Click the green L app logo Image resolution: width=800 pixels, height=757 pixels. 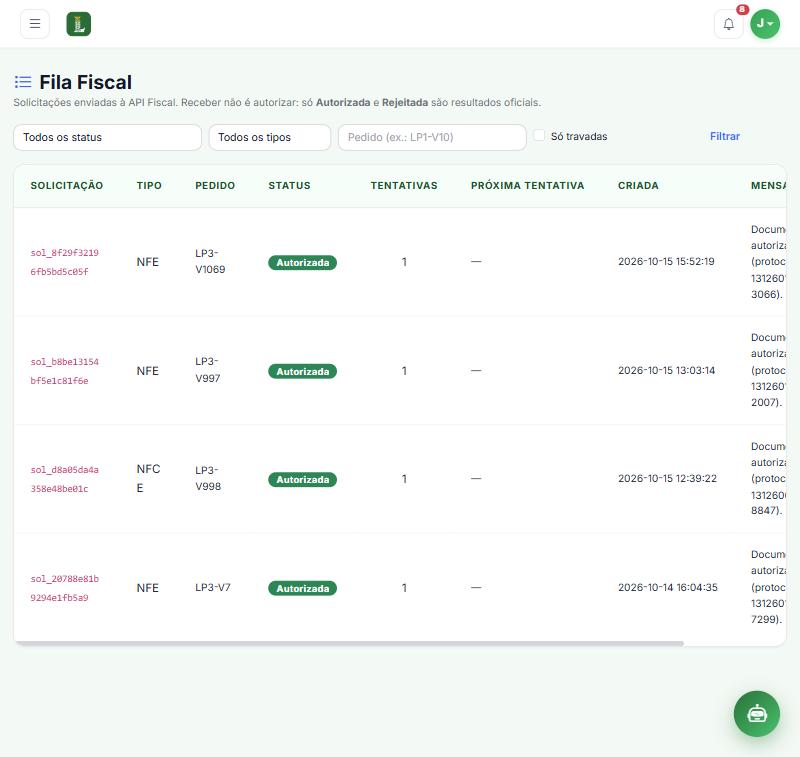pos(79,24)
